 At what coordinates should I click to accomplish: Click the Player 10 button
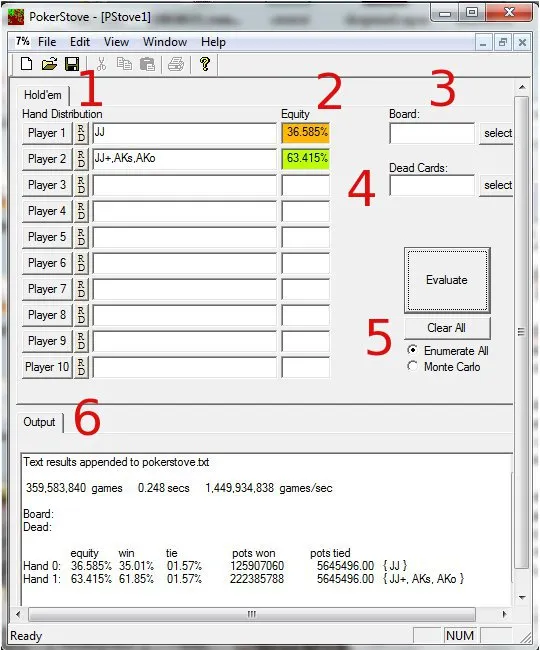coord(47,367)
